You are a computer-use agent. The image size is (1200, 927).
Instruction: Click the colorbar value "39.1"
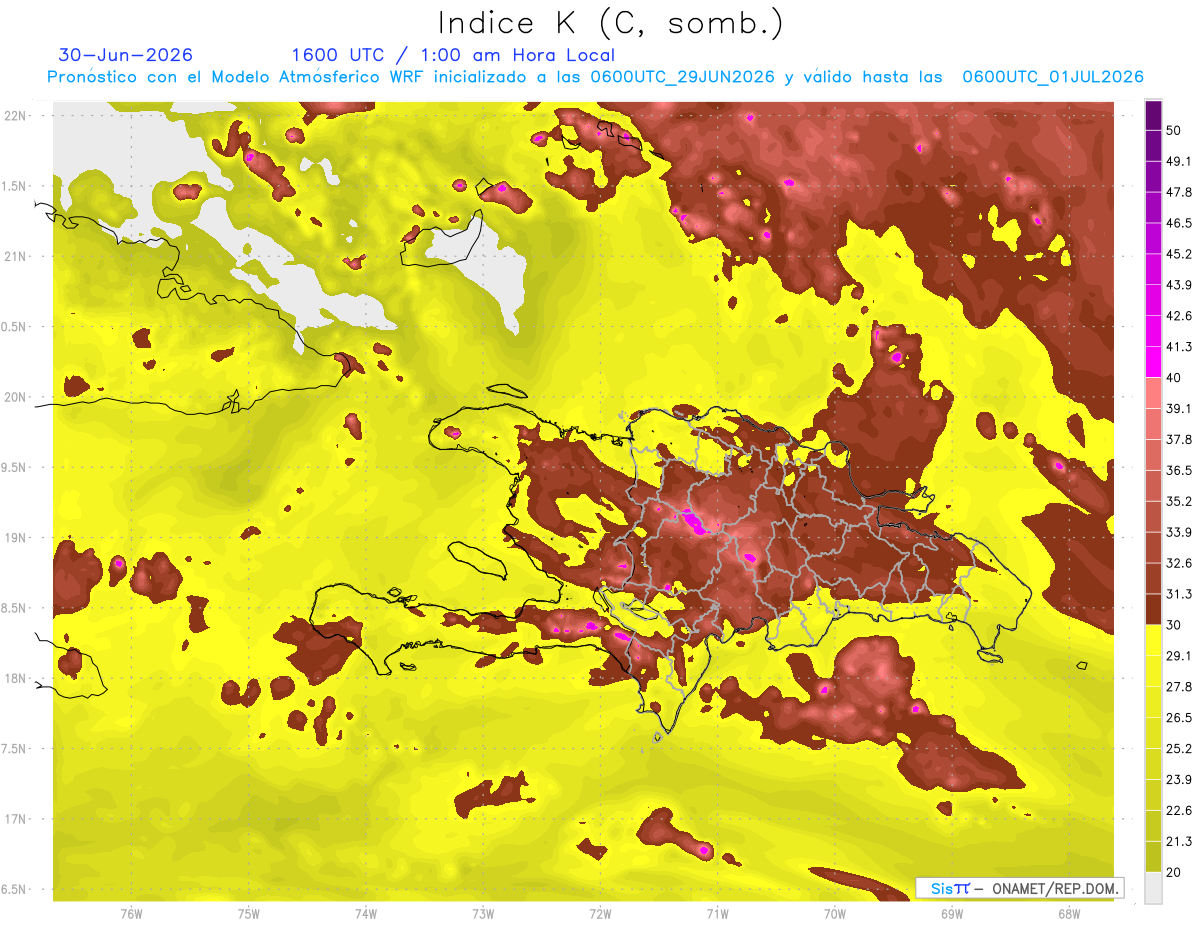1179,409
